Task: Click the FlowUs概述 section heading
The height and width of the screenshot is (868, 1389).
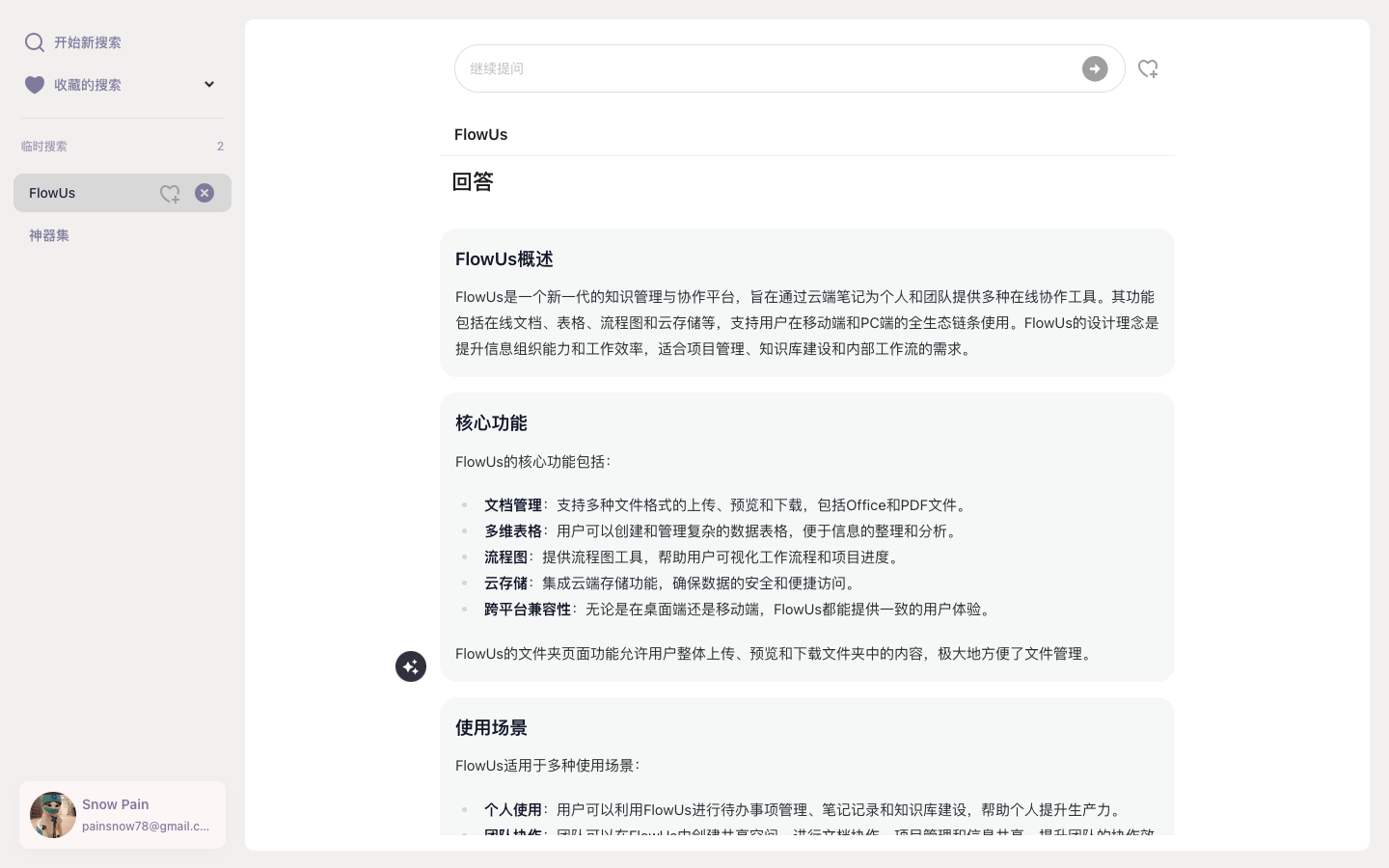Action: click(504, 258)
